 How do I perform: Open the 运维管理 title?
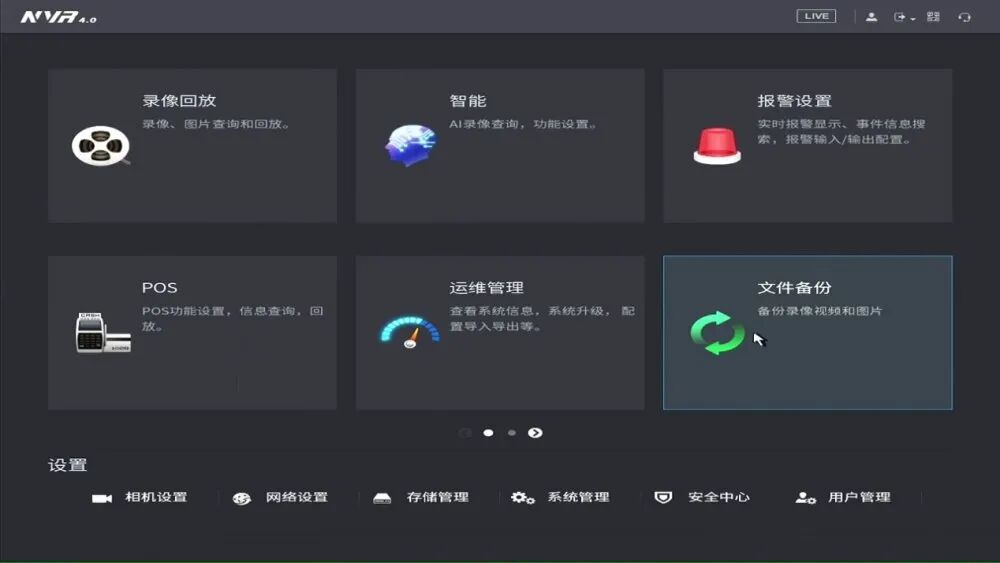487,288
